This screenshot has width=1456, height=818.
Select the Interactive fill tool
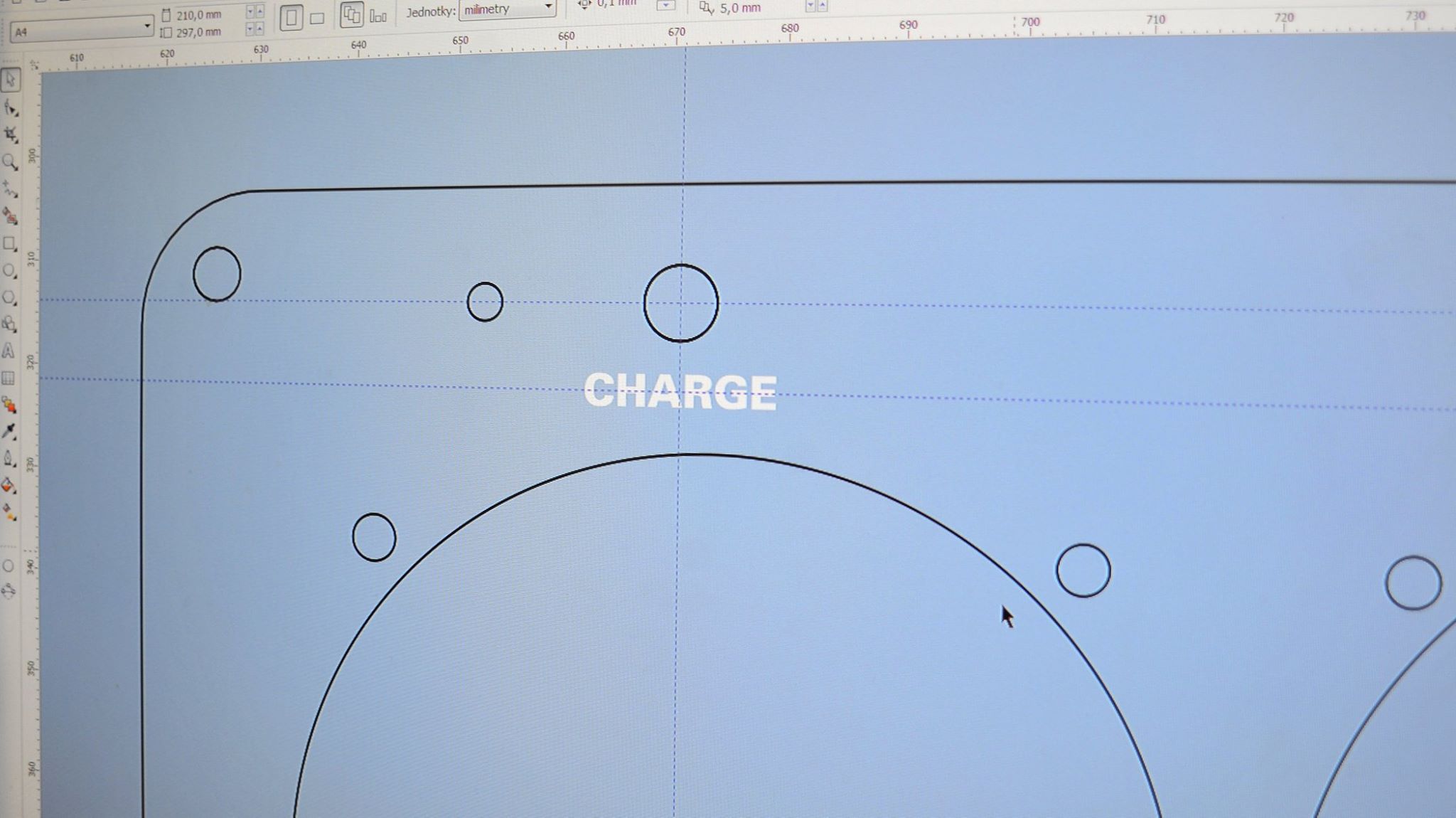click(9, 511)
